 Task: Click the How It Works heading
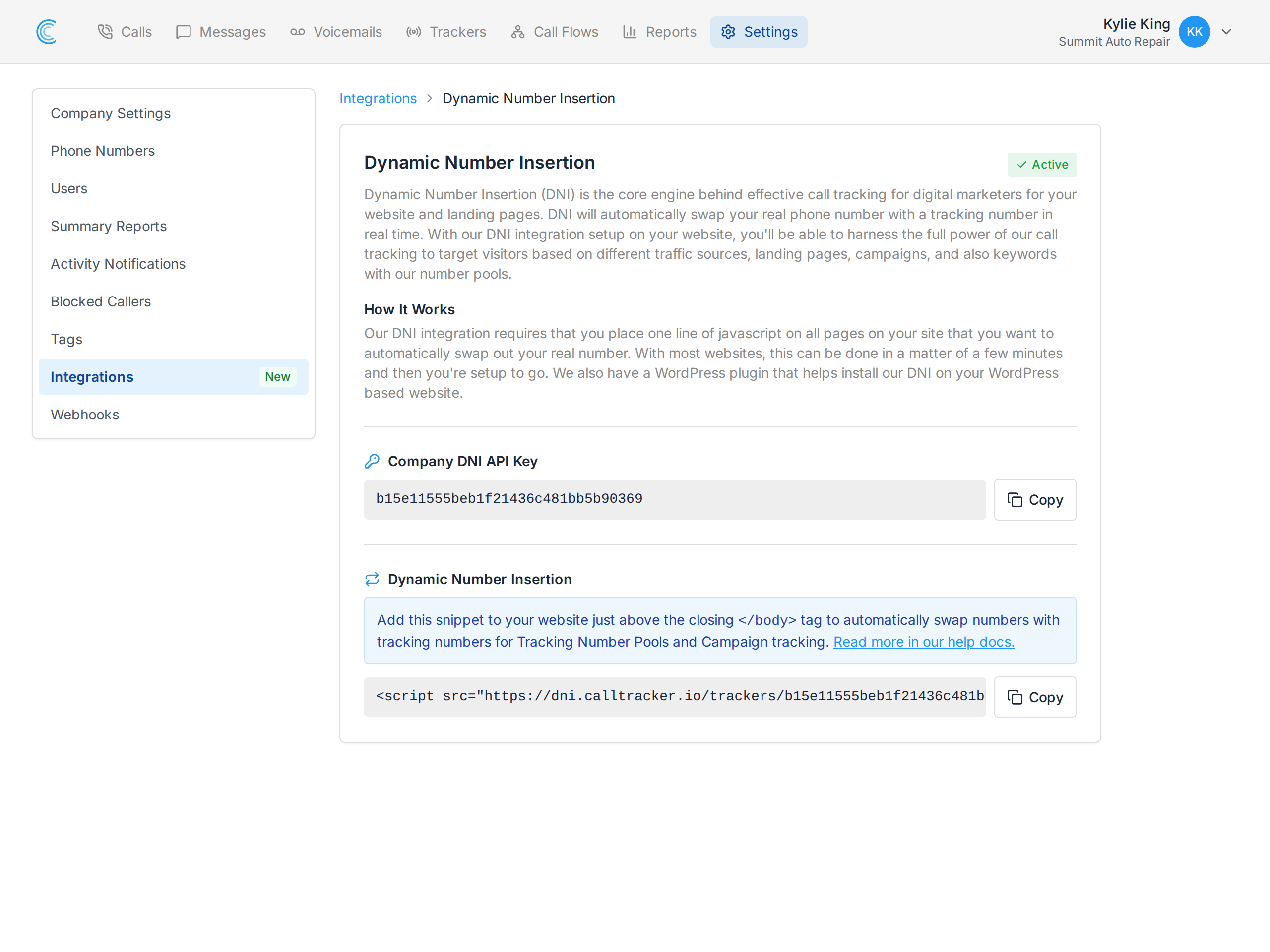coord(409,309)
